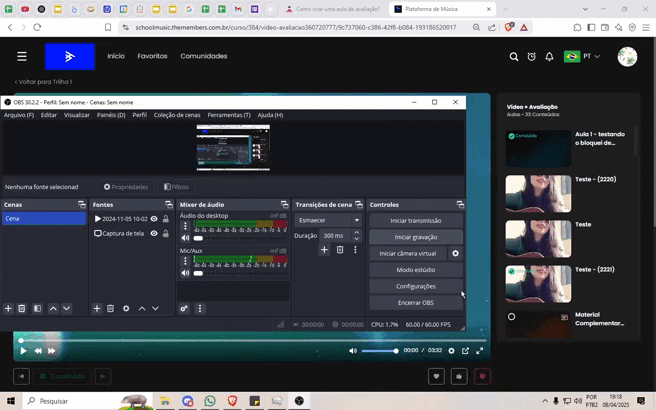Mute the Mic/Aux channel

(x=185, y=273)
